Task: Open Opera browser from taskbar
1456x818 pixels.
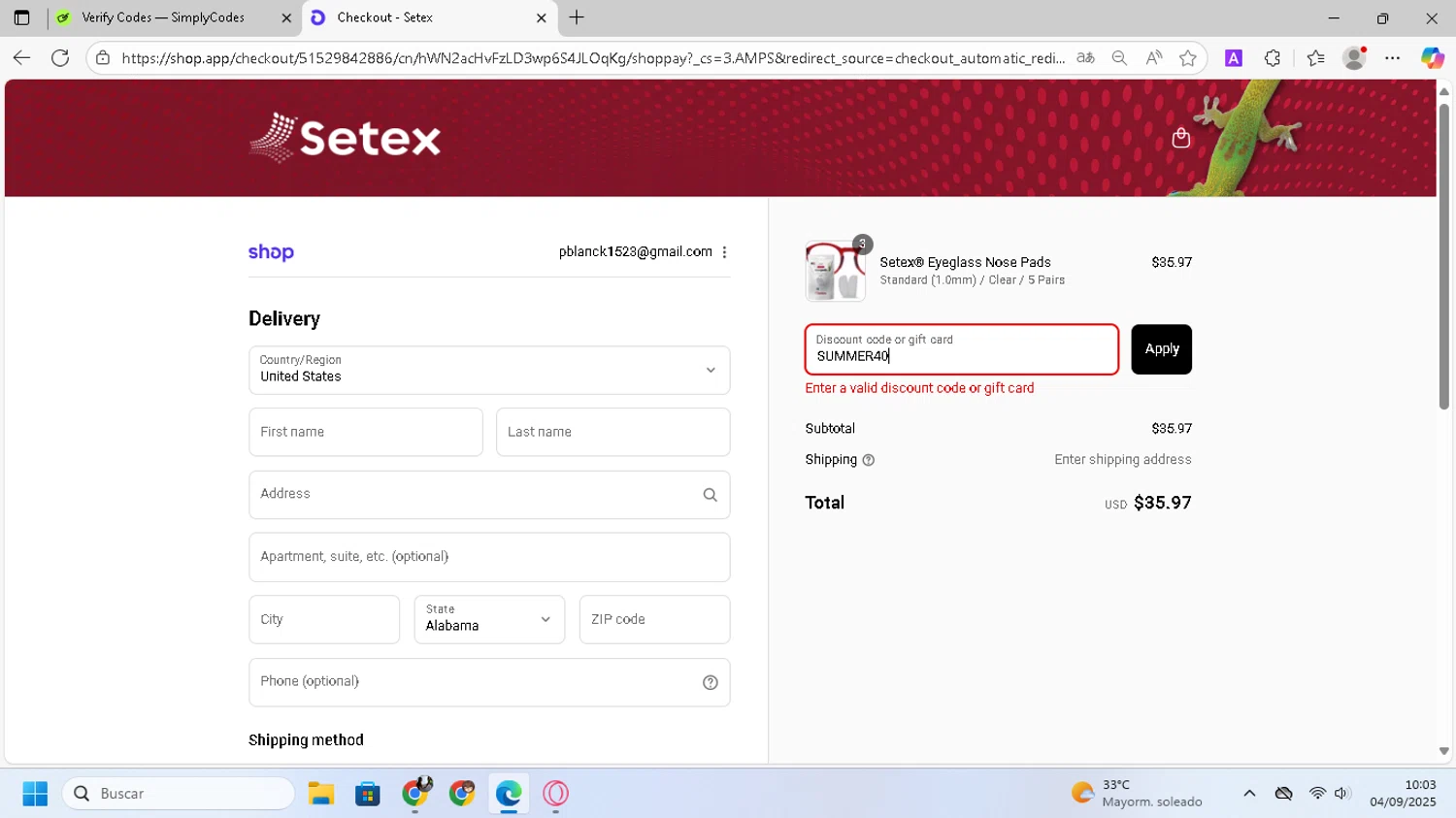Action: (555, 794)
